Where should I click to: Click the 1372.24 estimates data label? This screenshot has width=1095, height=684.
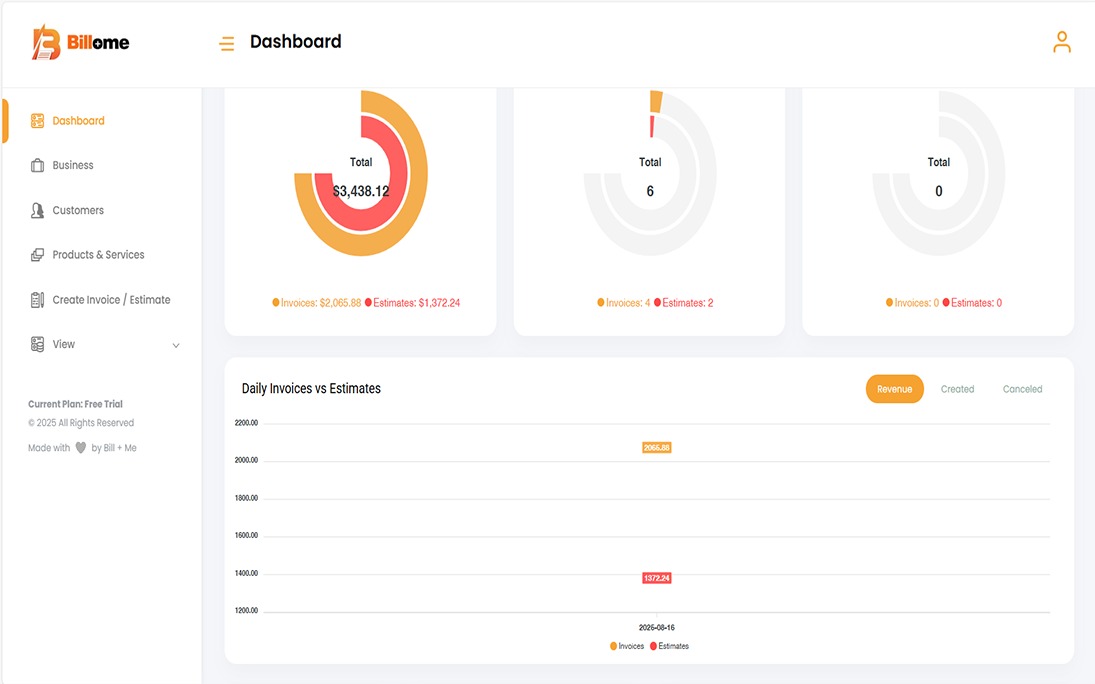pos(656,578)
